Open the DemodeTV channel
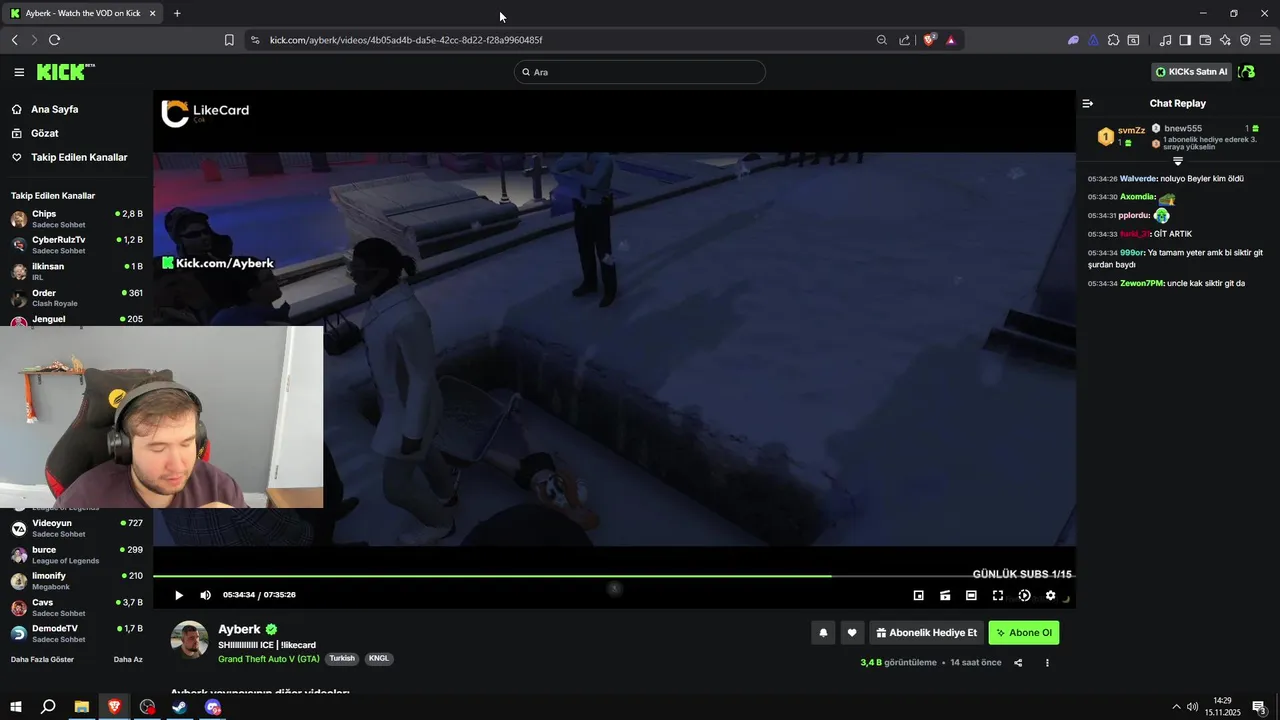 [x=76, y=632]
